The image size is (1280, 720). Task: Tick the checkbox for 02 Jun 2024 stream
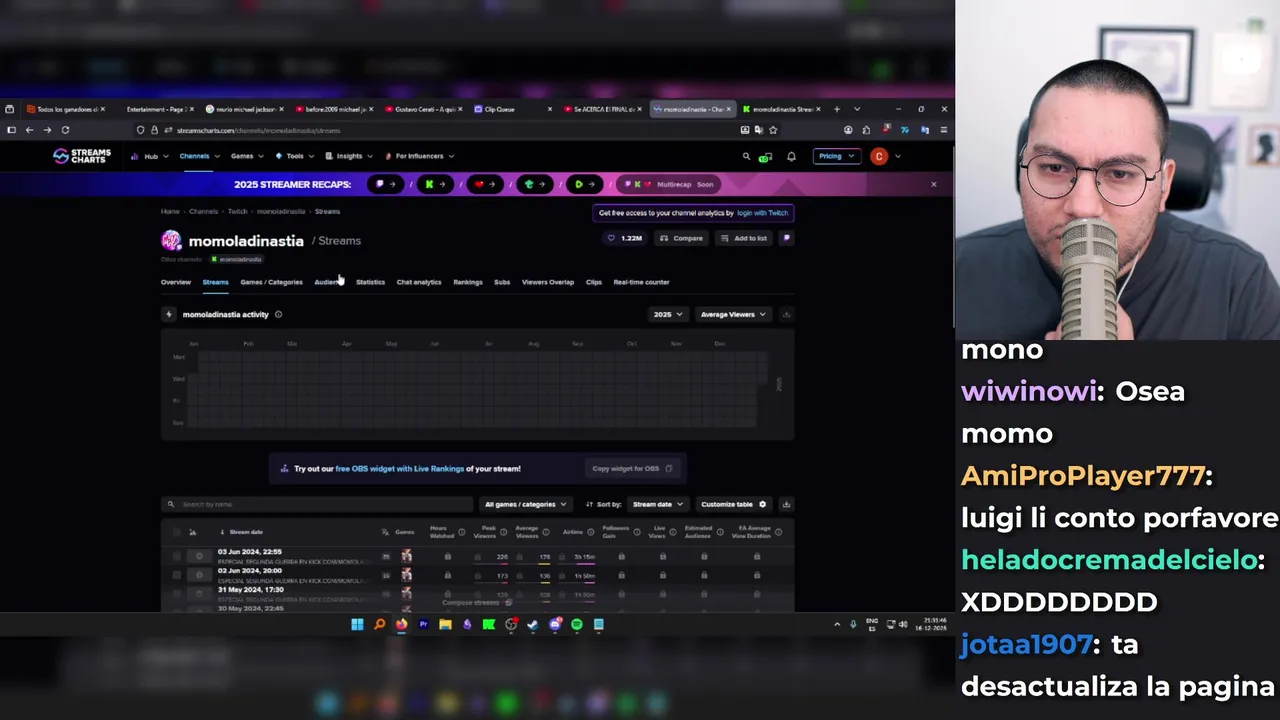coord(177,575)
